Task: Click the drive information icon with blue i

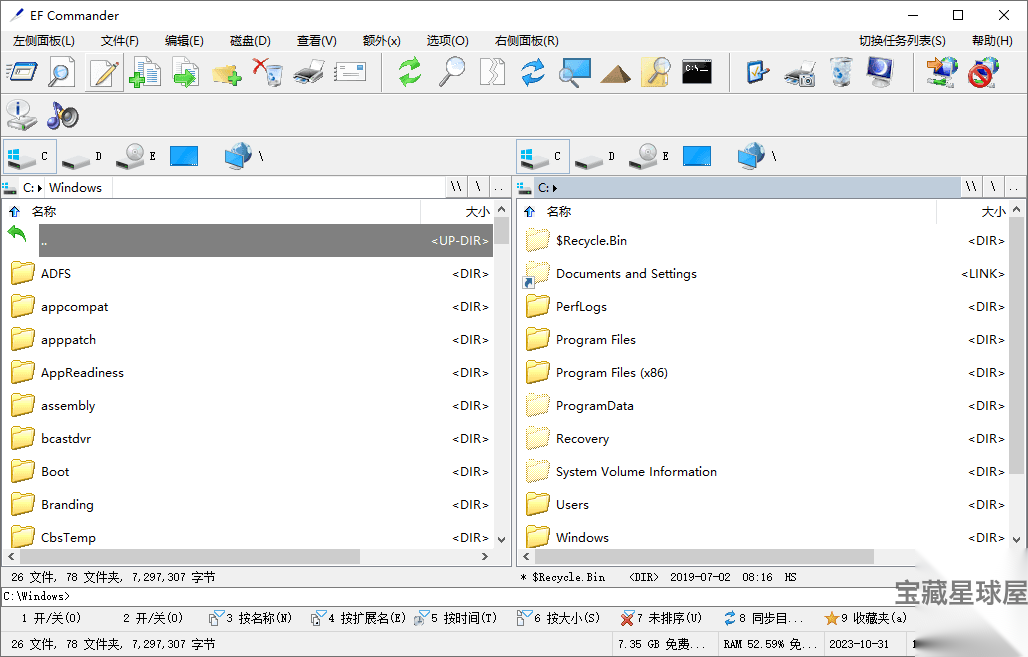Action: coord(22,115)
